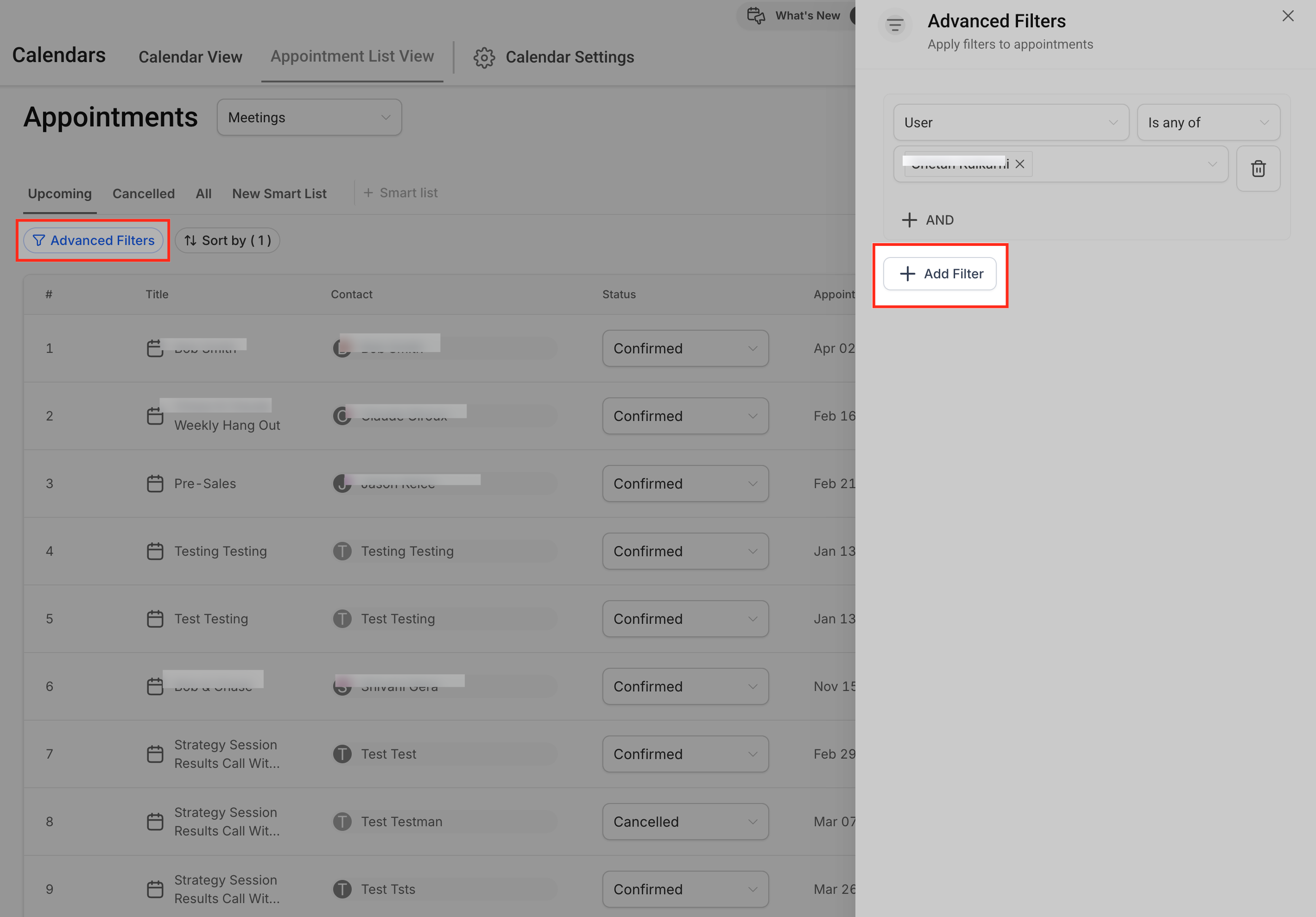Open the Confirmed status dropdown for Pre-Sales
The height and width of the screenshot is (917, 1316).
click(x=685, y=484)
